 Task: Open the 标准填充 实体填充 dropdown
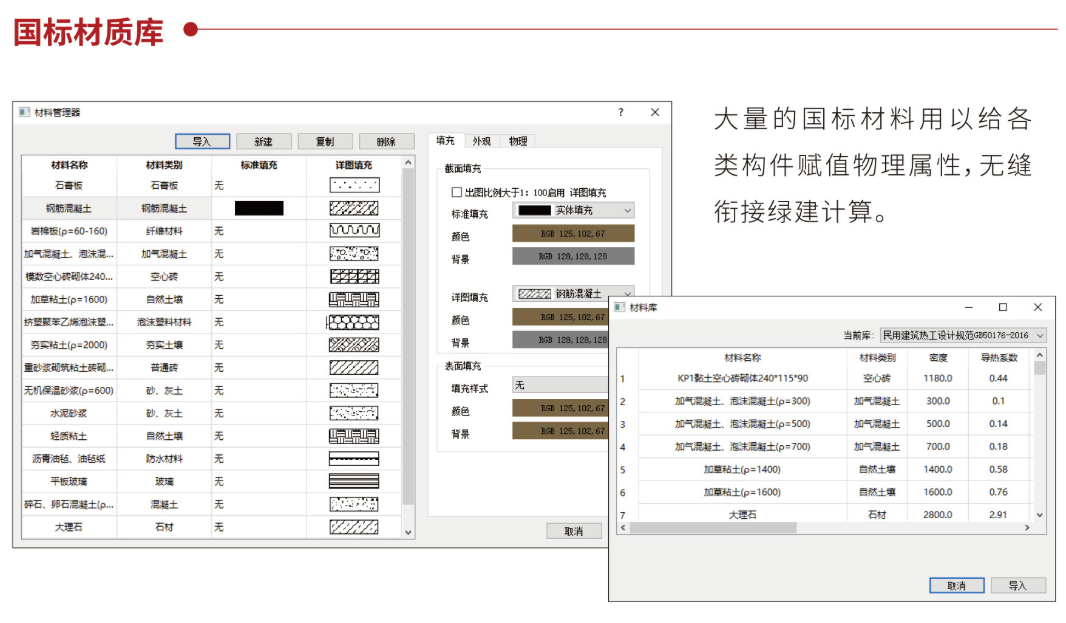click(573, 211)
